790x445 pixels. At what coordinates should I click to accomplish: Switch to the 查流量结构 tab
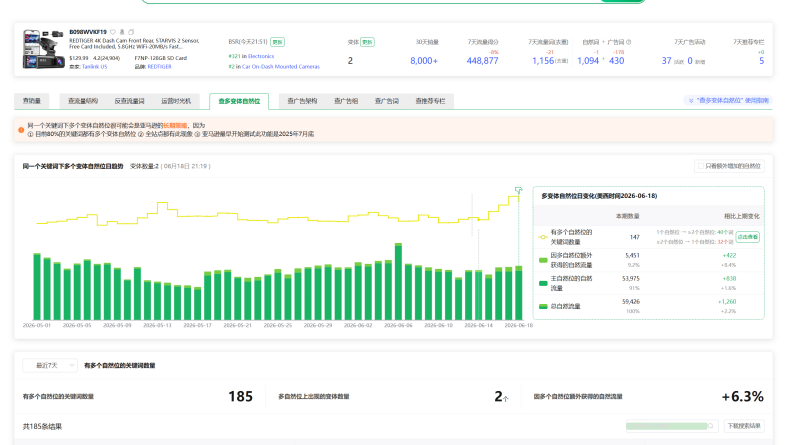pyautogui.click(x=83, y=101)
